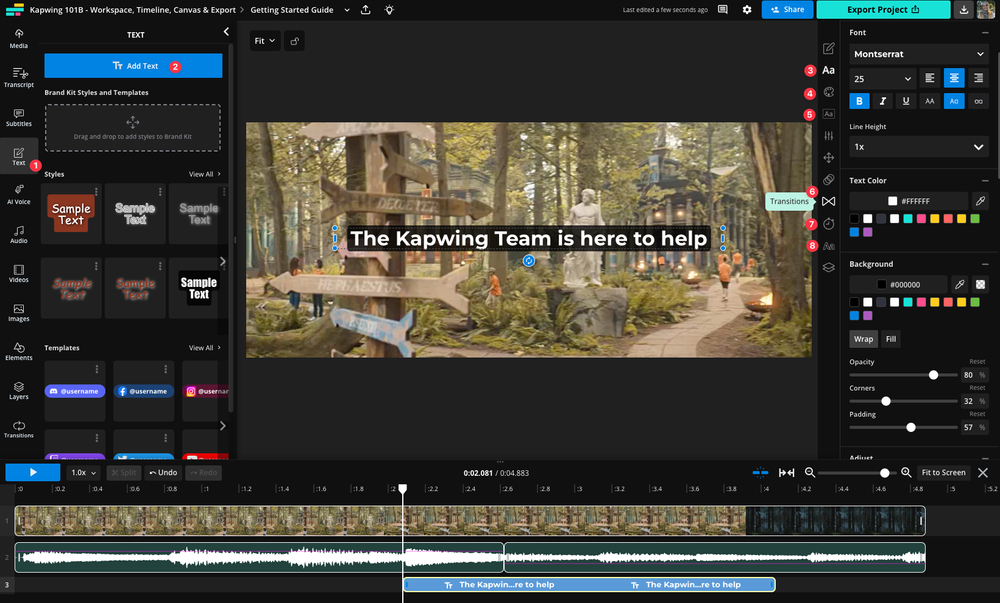Viewport: 1000px width, 603px height.
Task: Open the Transitions panel from the left sidebar
Action: point(18,431)
